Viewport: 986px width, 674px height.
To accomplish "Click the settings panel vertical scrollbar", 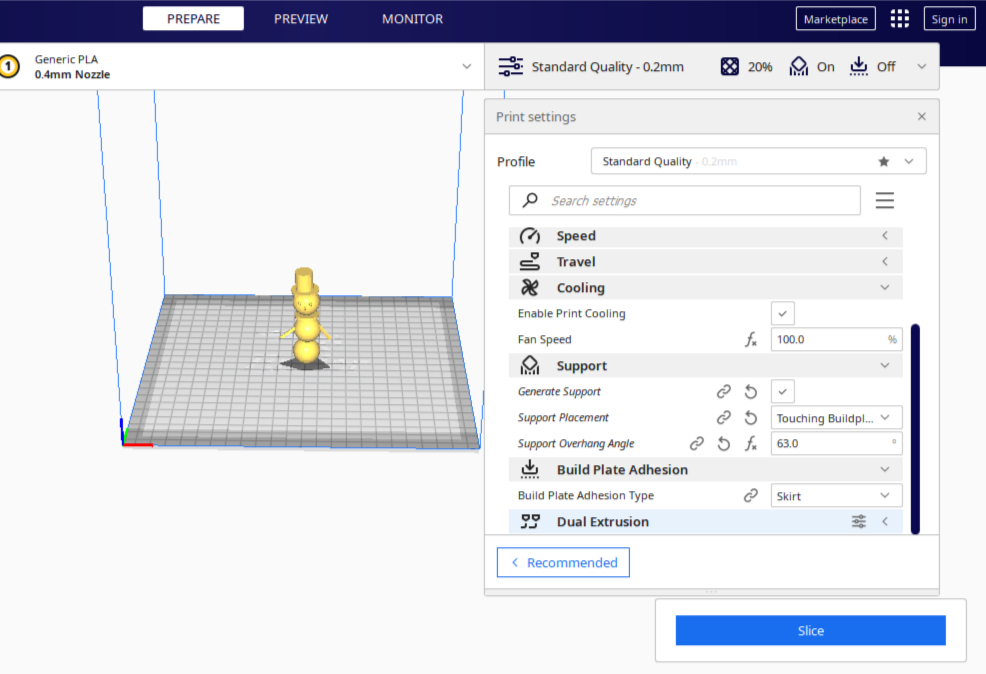I will (915, 429).
